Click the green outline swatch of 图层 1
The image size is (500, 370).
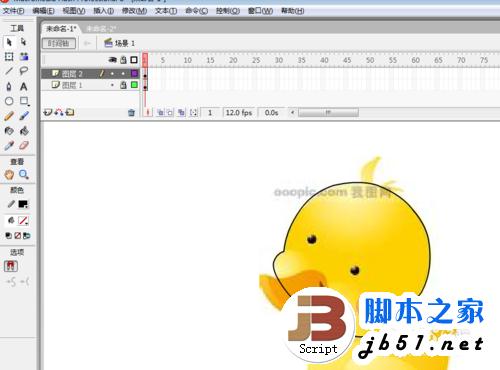pyautogui.click(x=134, y=85)
